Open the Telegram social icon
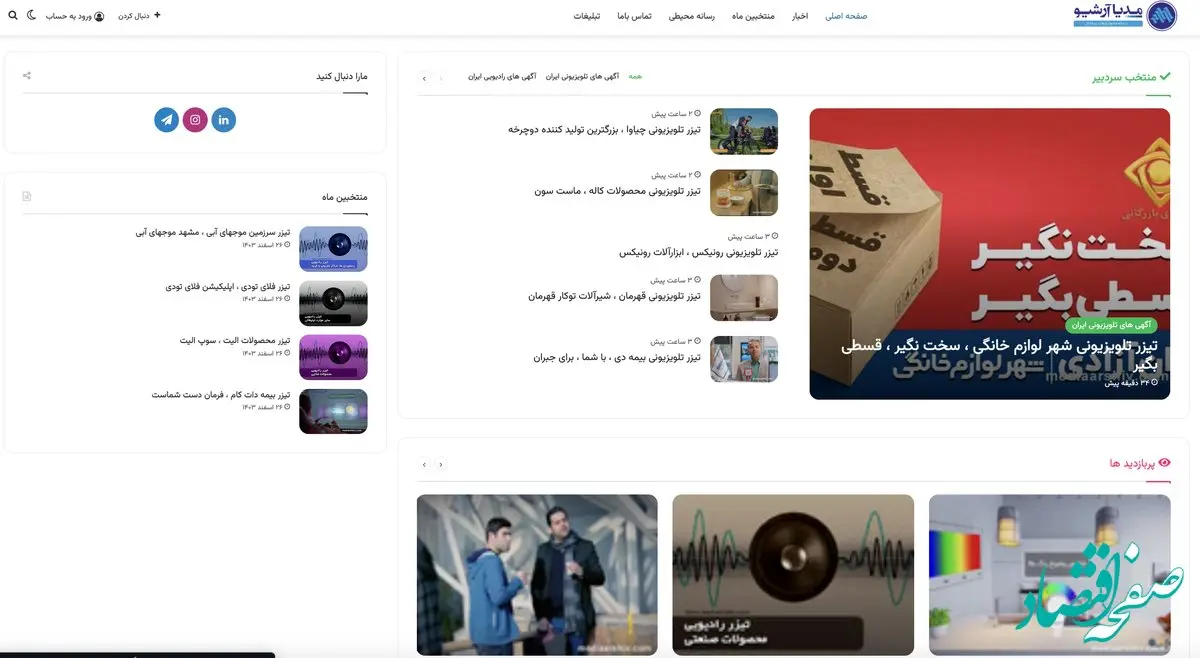This screenshot has height=658, width=1200. [166, 119]
